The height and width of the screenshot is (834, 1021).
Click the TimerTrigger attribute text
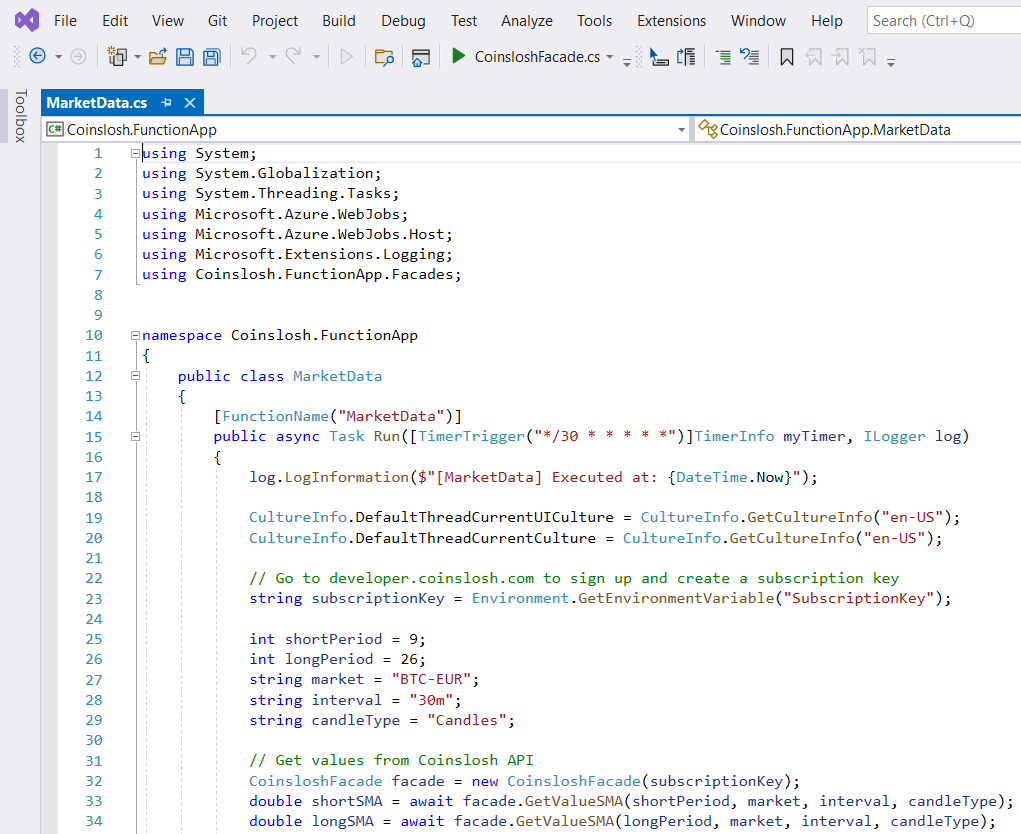tap(471, 436)
